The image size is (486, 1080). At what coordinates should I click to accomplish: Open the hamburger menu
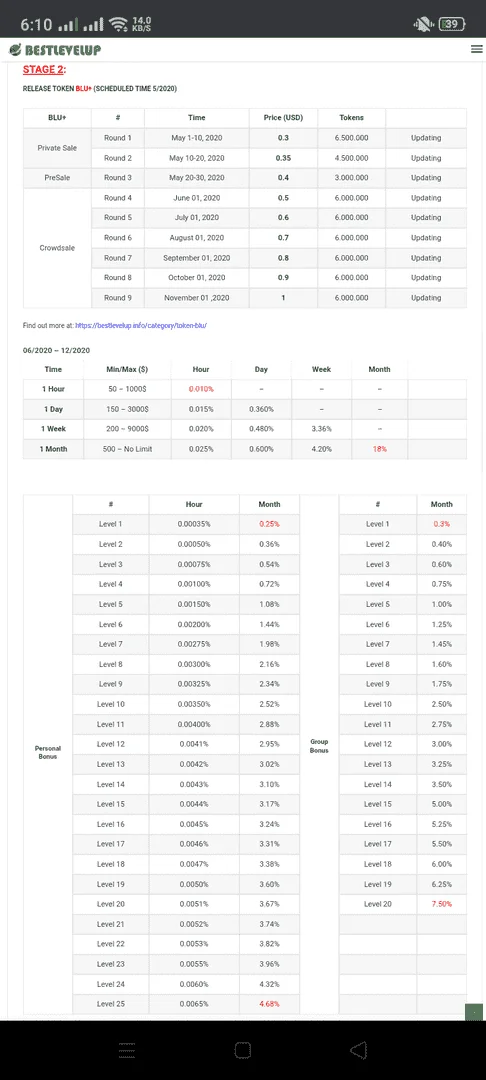476,49
